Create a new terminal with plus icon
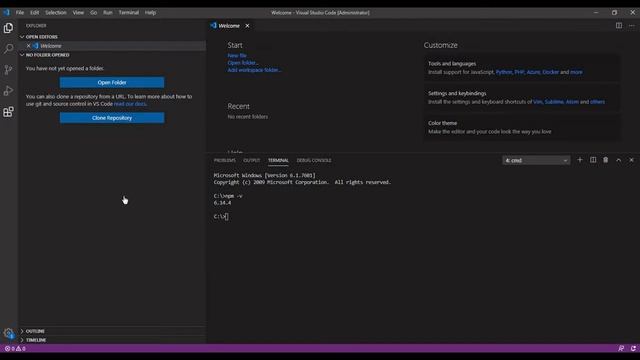Image resolution: width=640 pixels, height=360 pixels. click(x=580, y=160)
